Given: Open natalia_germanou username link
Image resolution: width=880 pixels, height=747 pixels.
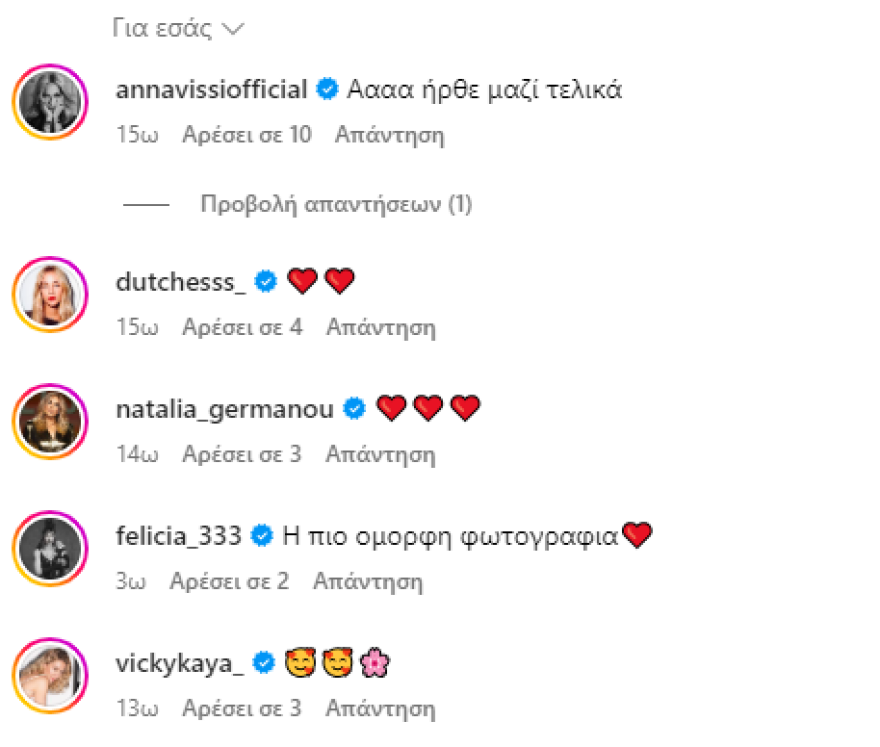Looking at the screenshot, I should (x=224, y=410).
